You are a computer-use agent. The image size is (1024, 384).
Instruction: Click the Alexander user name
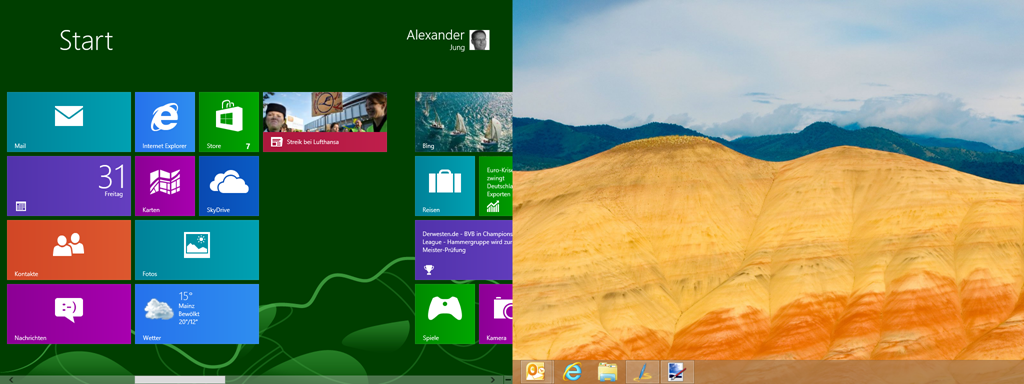coord(436,35)
